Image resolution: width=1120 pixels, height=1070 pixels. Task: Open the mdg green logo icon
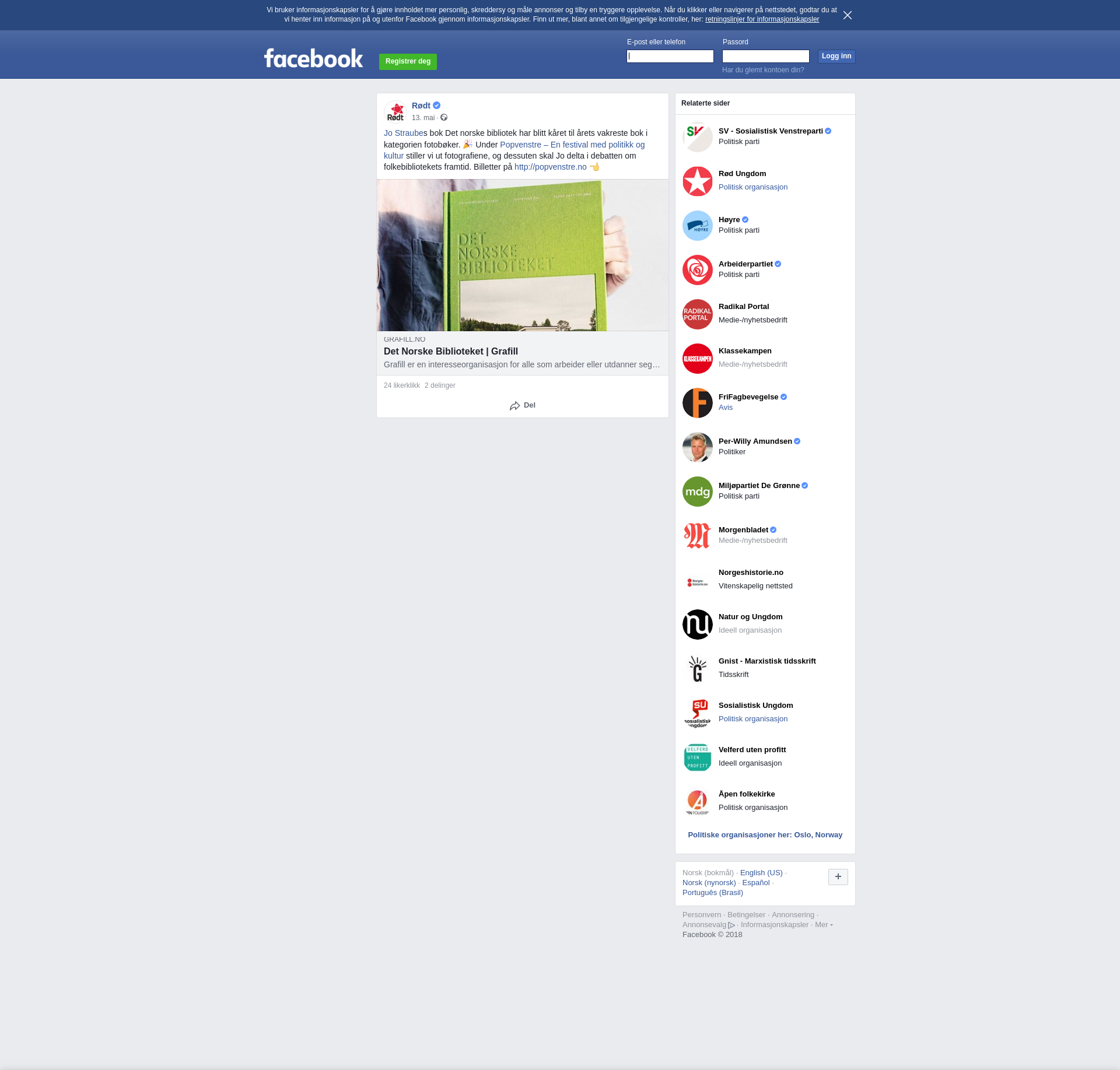(697, 492)
